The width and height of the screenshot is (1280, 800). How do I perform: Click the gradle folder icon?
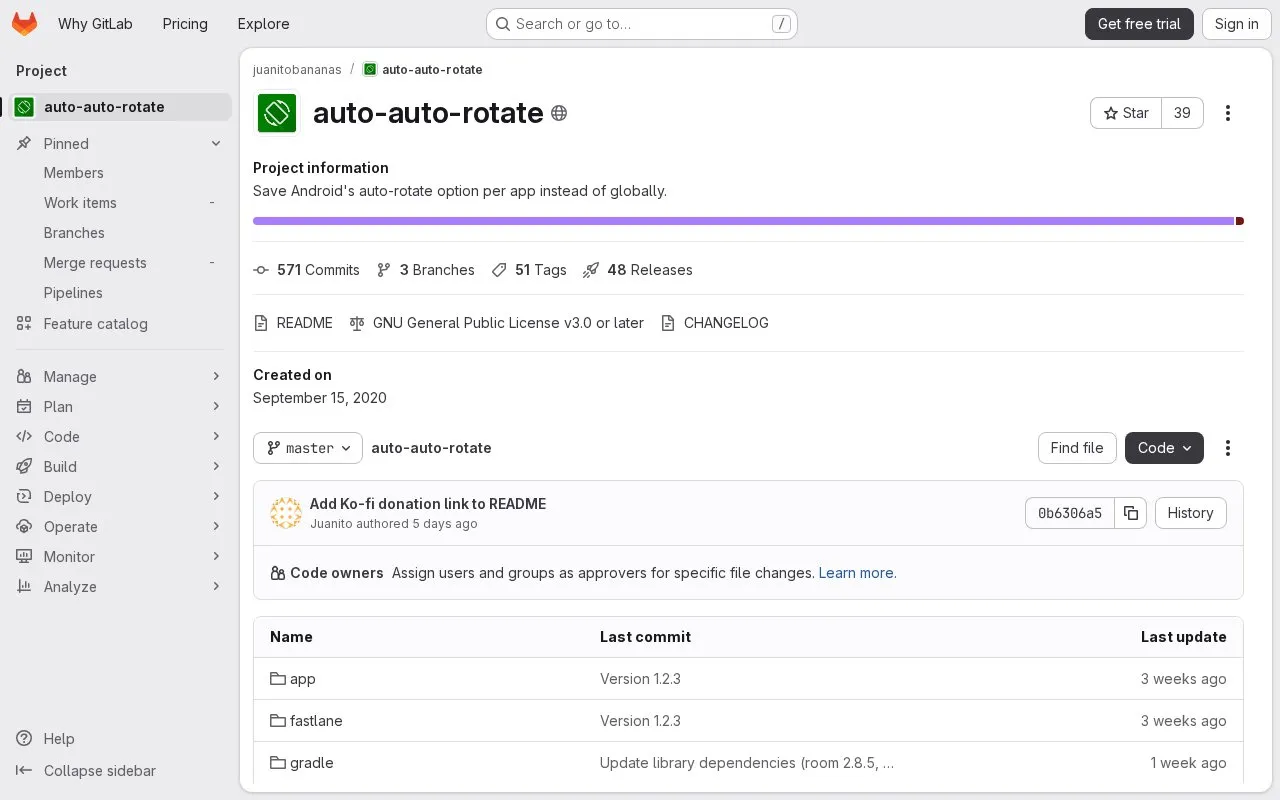[278, 763]
